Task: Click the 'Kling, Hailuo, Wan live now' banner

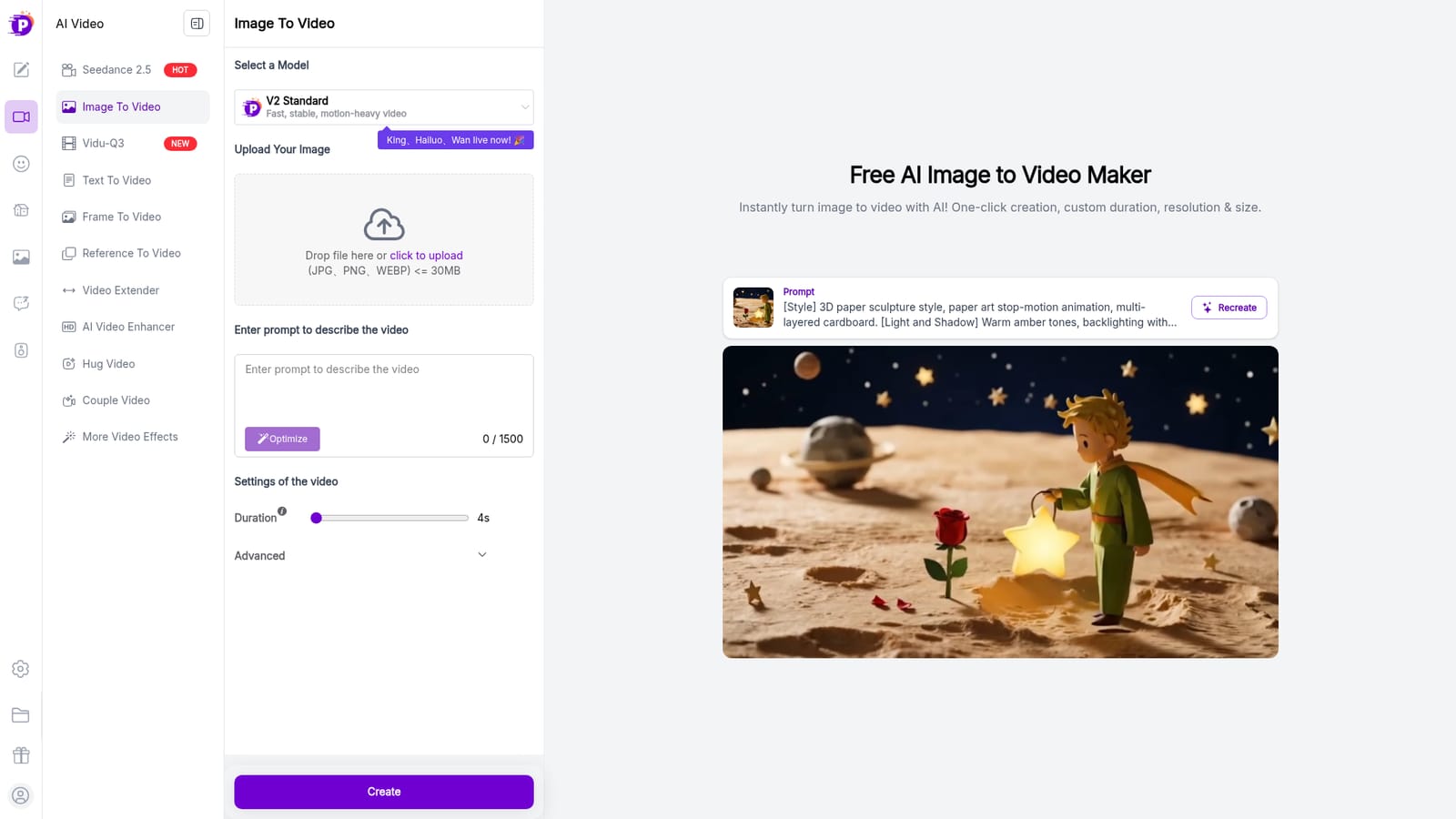Action: click(x=455, y=140)
